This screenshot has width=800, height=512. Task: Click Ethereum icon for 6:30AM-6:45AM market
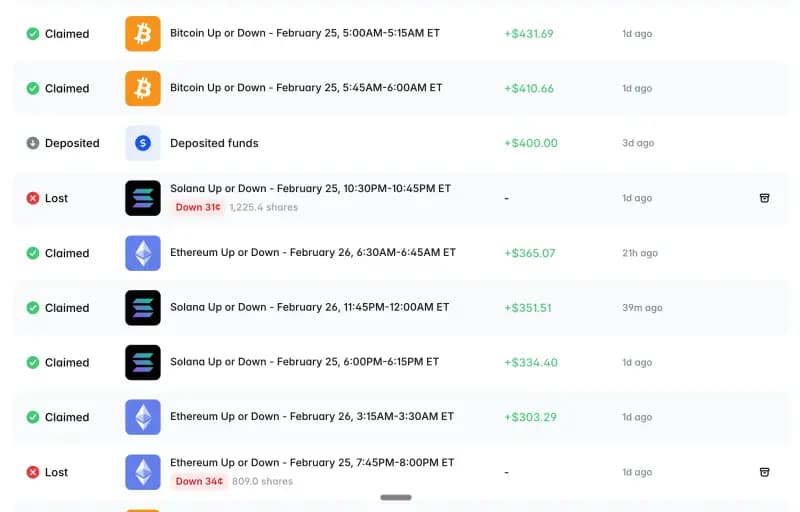coord(142,253)
